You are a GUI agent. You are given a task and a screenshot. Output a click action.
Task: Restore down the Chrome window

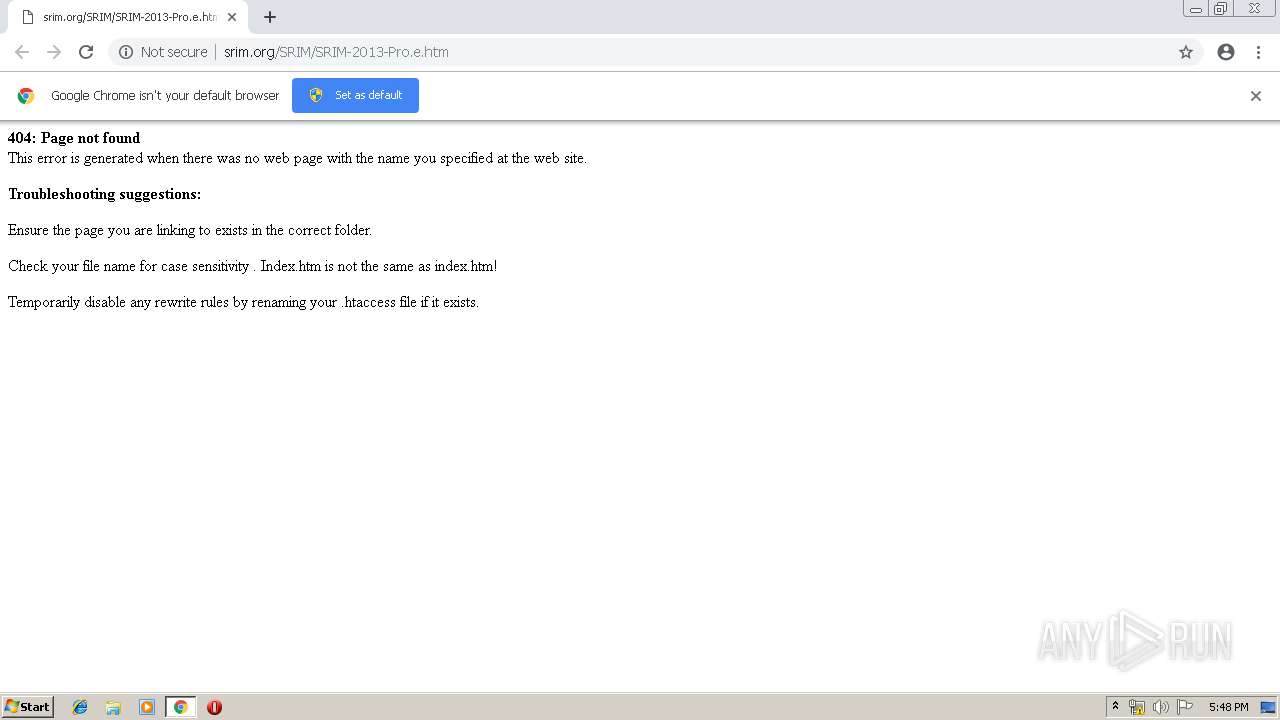[x=1221, y=9]
